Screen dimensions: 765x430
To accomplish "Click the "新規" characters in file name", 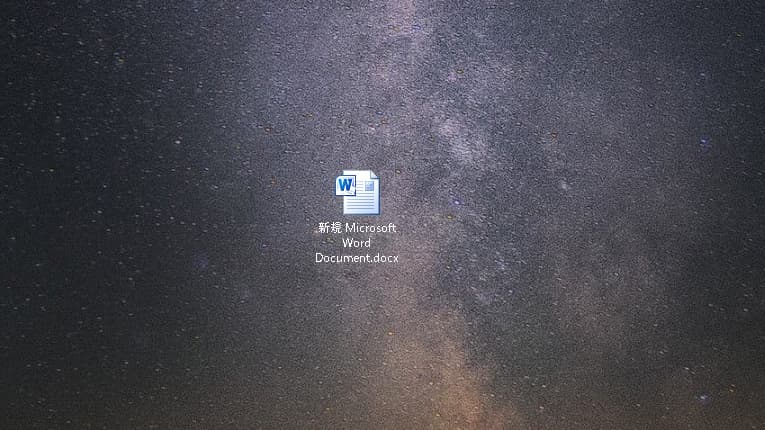I will [x=329, y=228].
